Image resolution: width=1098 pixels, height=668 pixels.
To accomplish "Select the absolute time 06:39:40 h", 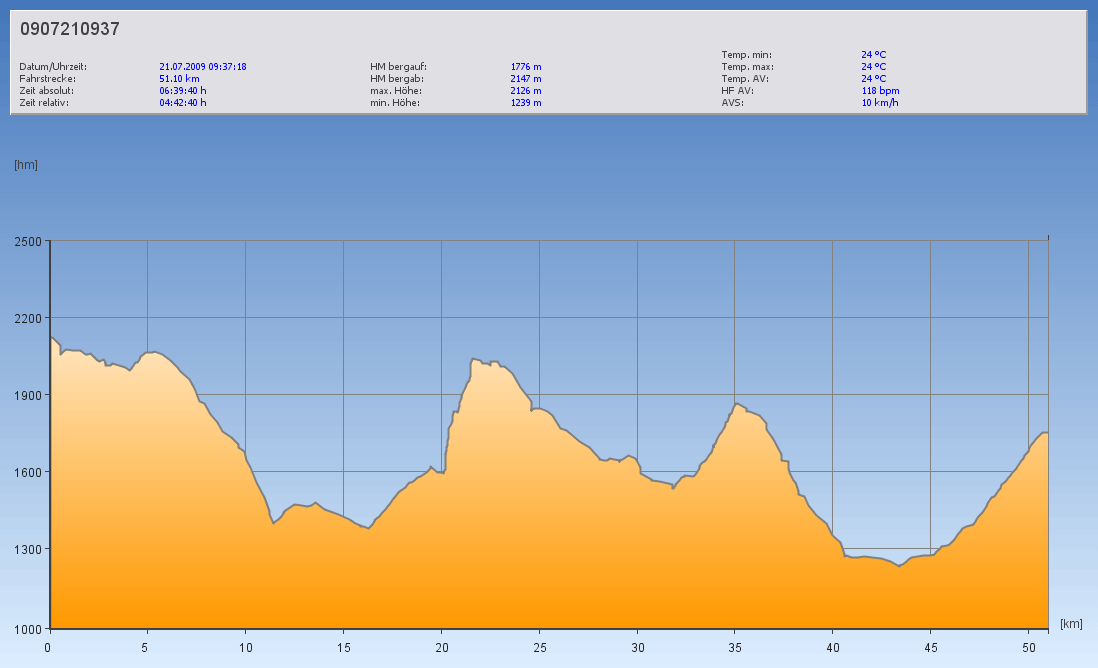I will pos(183,91).
